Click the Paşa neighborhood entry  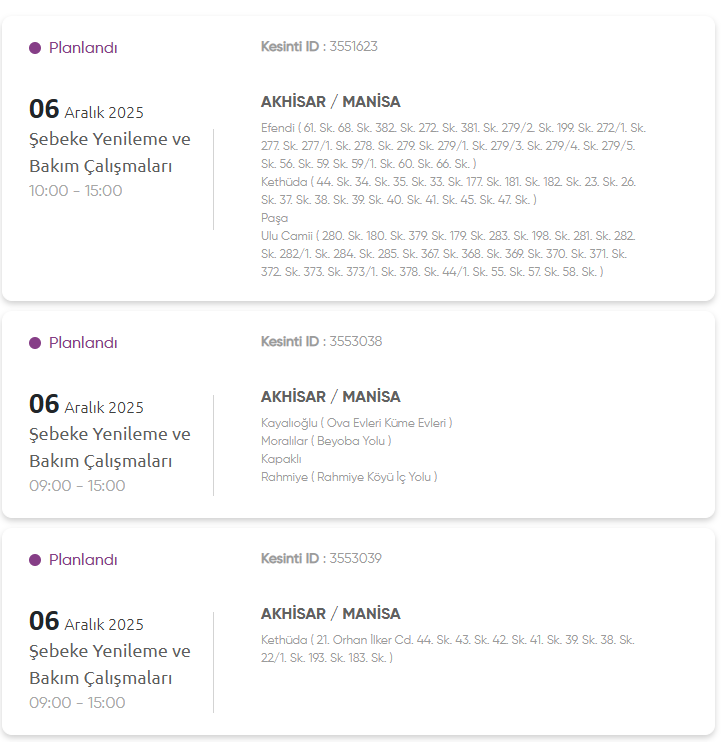[x=274, y=218]
